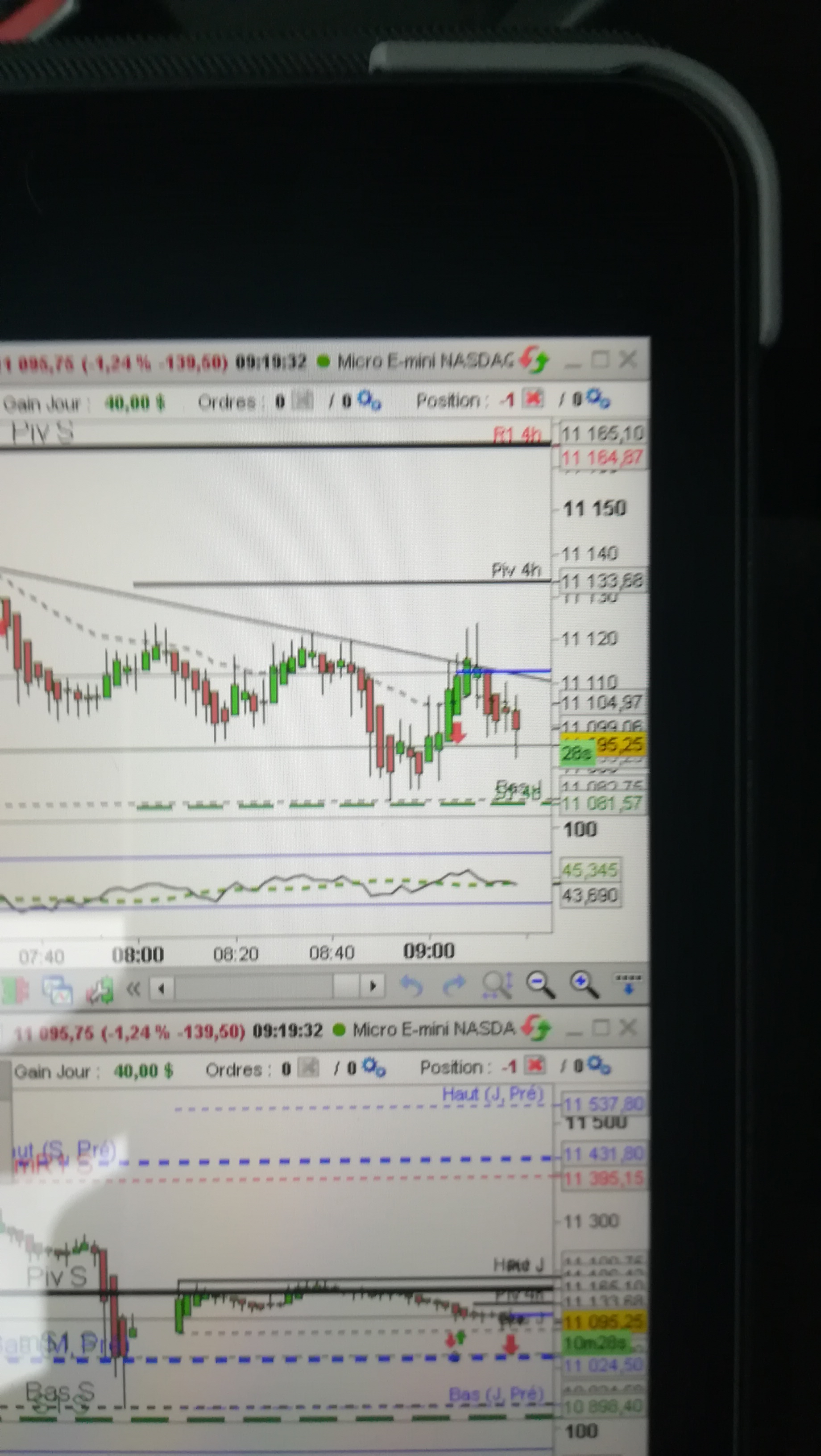
Task: Open order settings gears in top chart
Action: point(369,400)
